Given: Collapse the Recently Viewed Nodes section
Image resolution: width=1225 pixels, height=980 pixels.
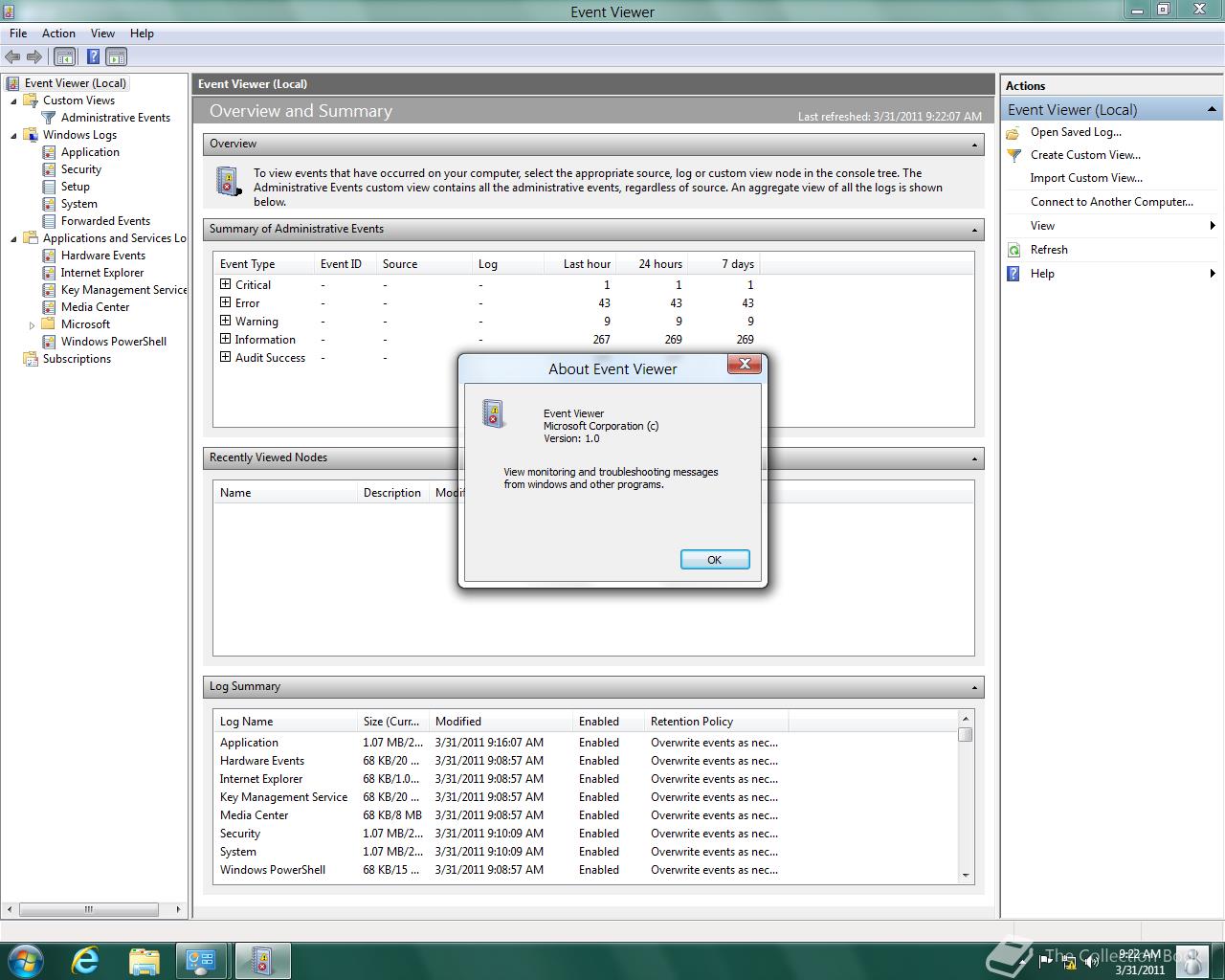Looking at the screenshot, I should coord(974,458).
